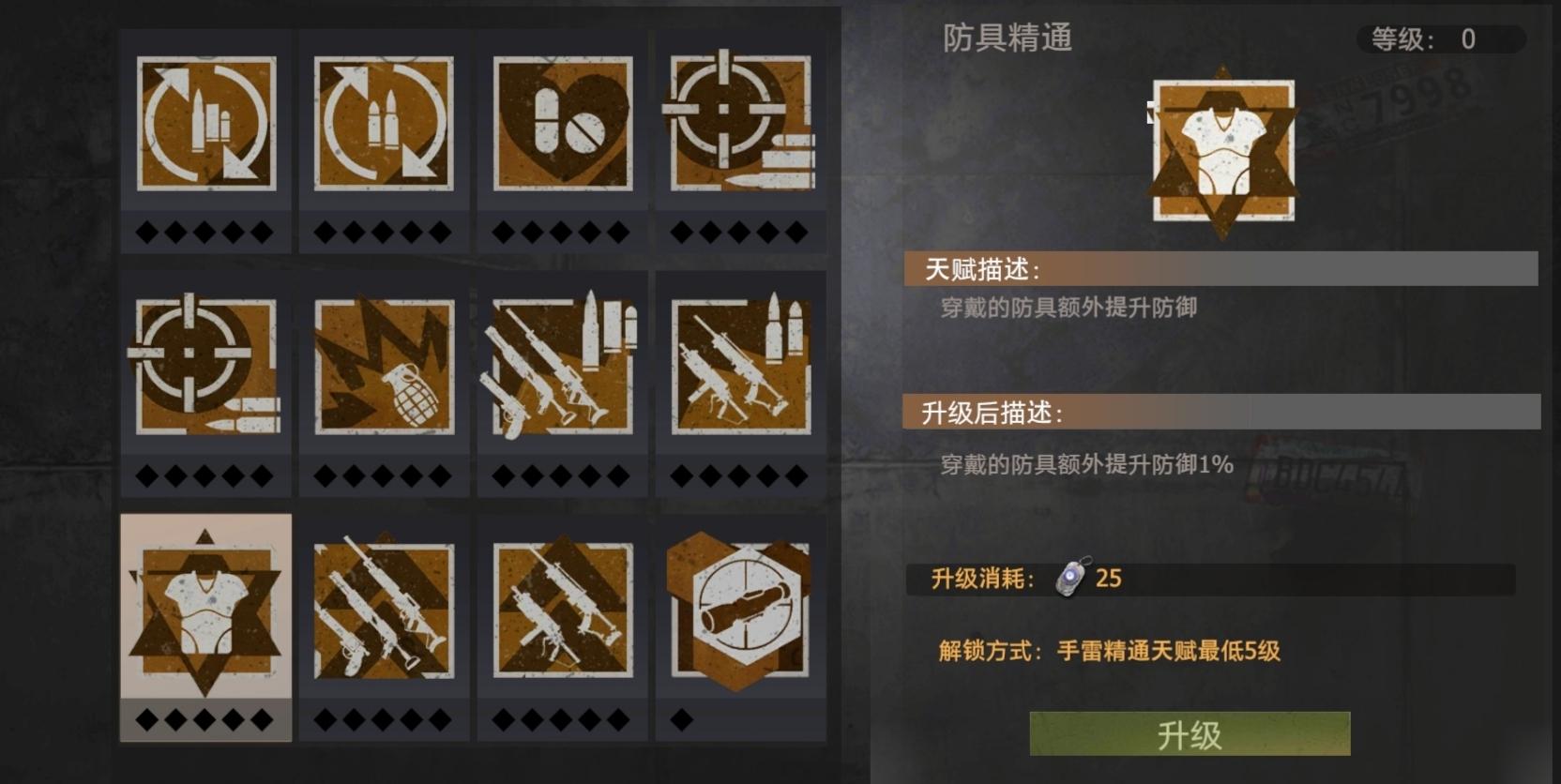Choose the grenade explosion talent
This screenshot has width=1561, height=784.
coord(384,367)
